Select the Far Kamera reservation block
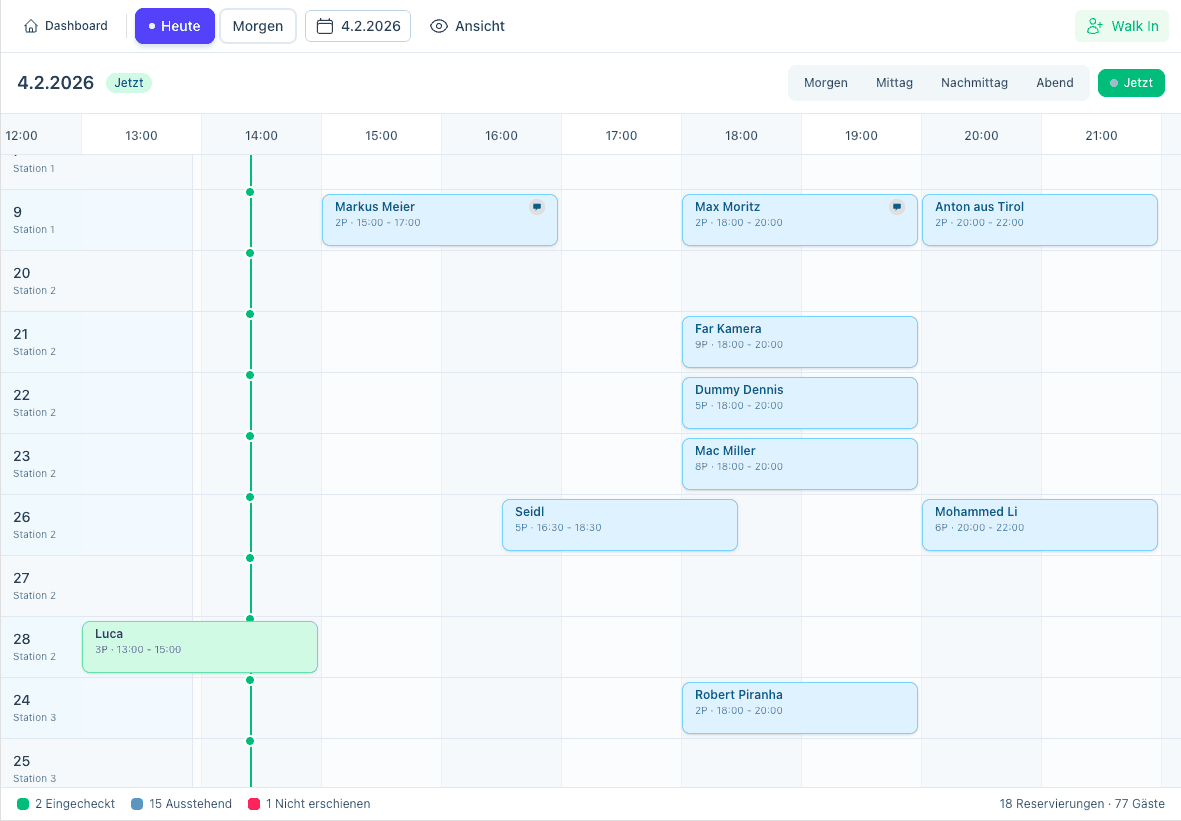 pyautogui.click(x=799, y=342)
